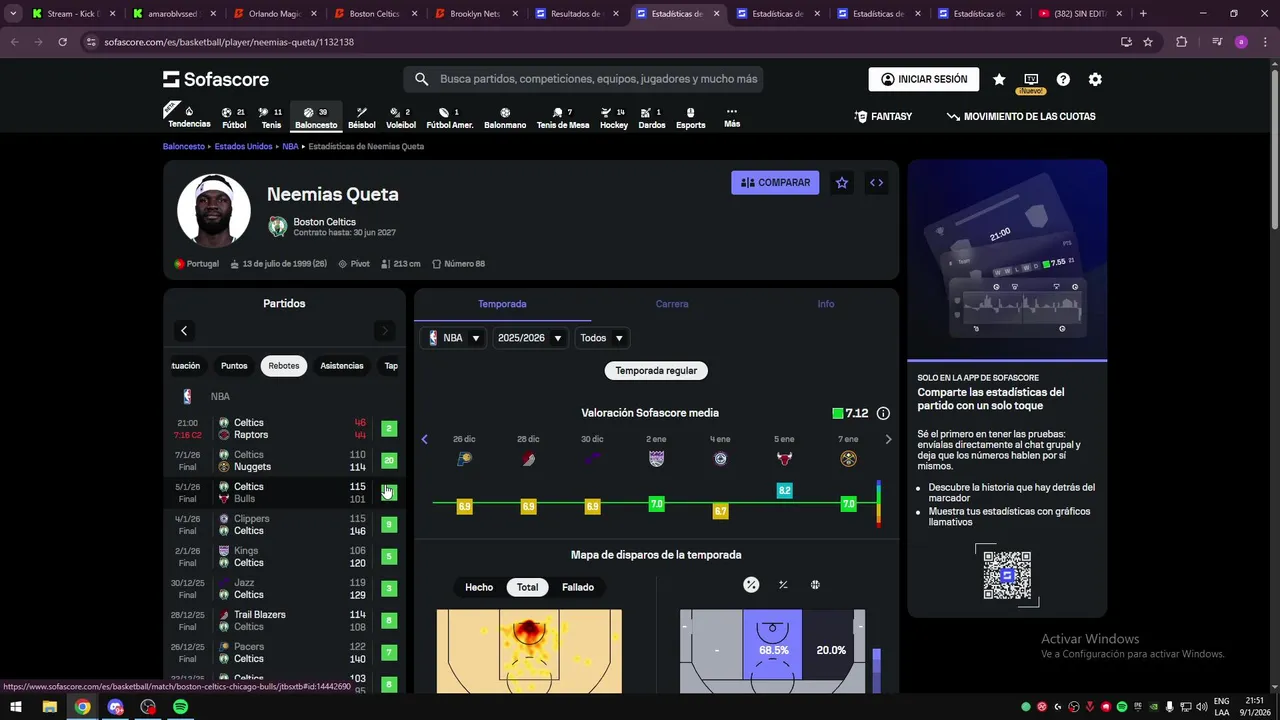Open the settings gear in Sofascore header
The image size is (1280, 720).
(1095, 79)
